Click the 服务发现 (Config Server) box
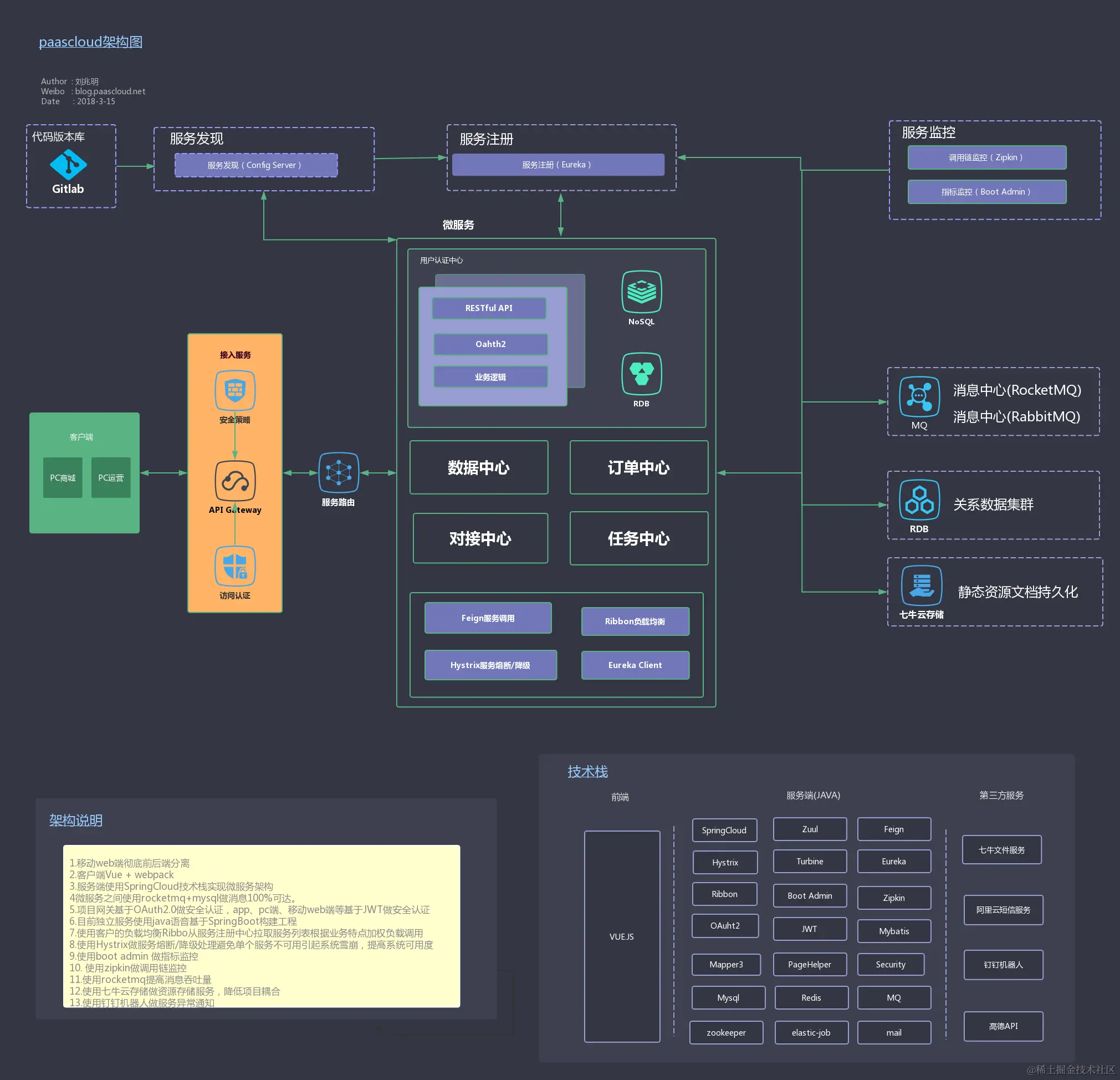Viewport: 1120px width, 1080px height. (256, 165)
